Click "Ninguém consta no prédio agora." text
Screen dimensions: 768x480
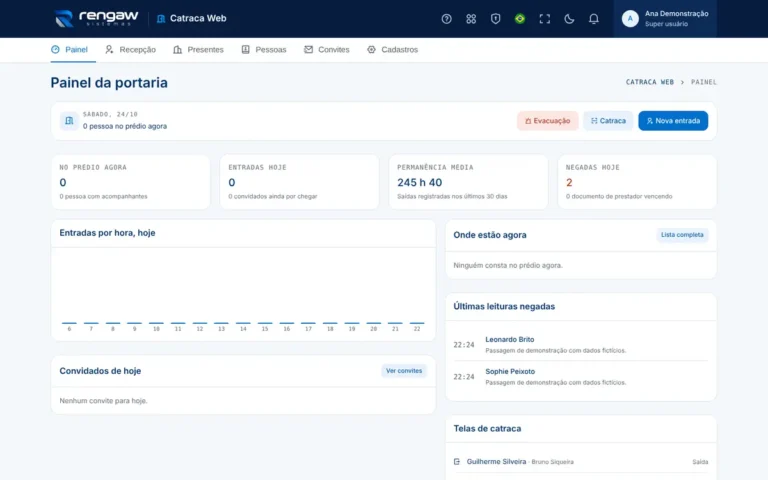tap(508, 265)
